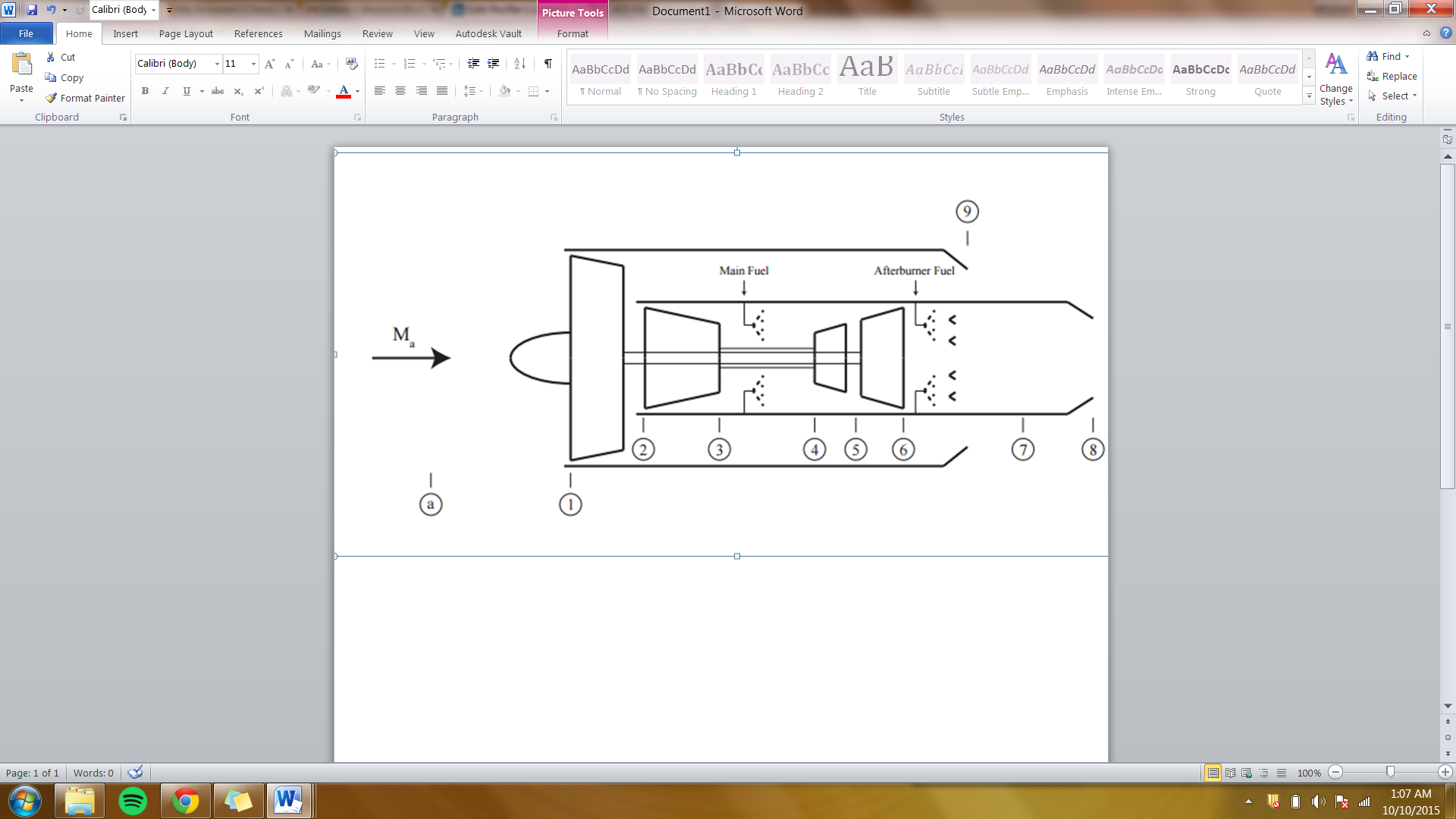Image resolution: width=1456 pixels, height=819 pixels.
Task: Click the Subscript icon
Action: pos(237,91)
